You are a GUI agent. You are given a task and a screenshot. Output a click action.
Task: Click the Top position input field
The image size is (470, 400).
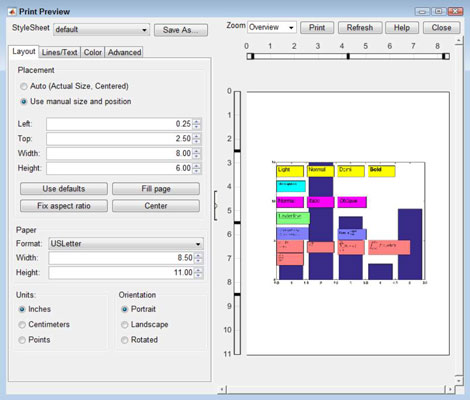tap(120, 139)
